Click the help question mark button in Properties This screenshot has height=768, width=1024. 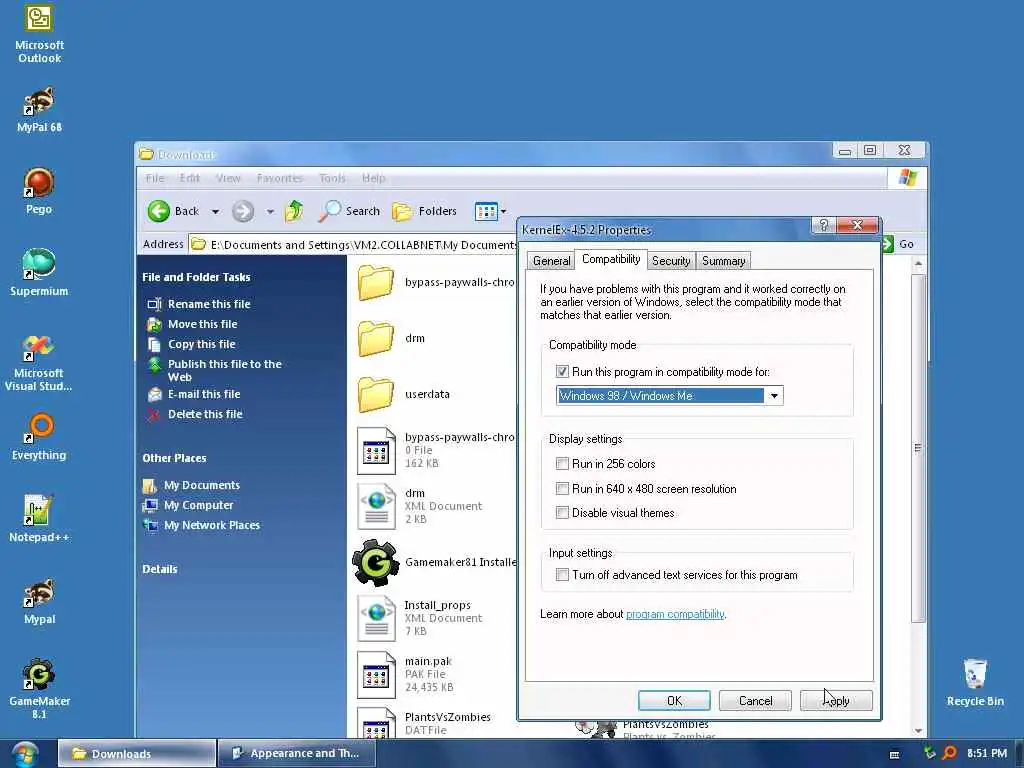coord(823,225)
